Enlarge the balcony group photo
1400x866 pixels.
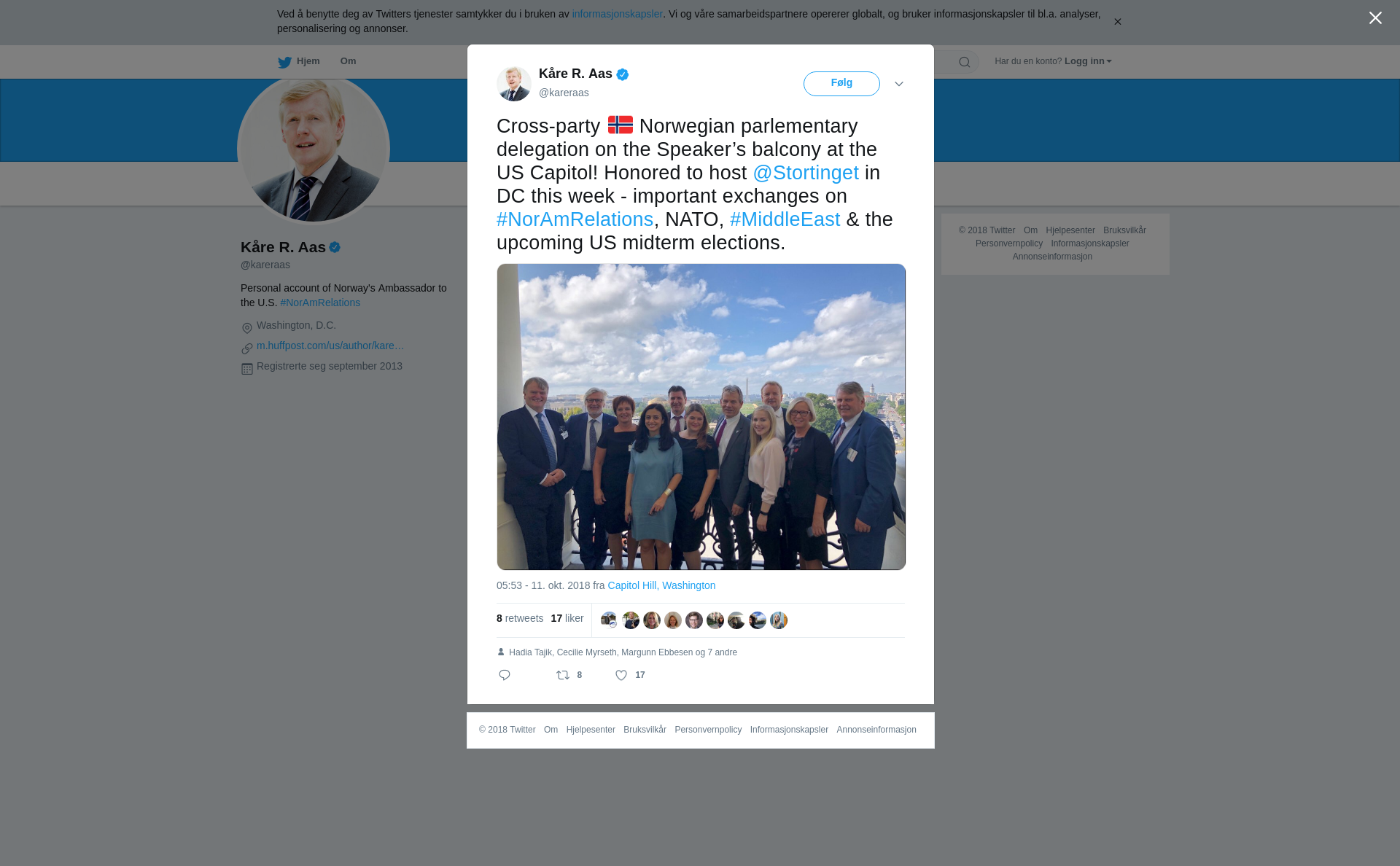(701, 417)
